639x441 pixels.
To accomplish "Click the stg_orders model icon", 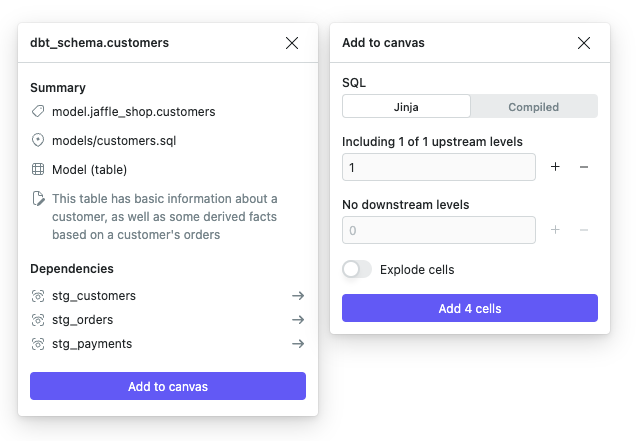I will (x=38, y=320).
